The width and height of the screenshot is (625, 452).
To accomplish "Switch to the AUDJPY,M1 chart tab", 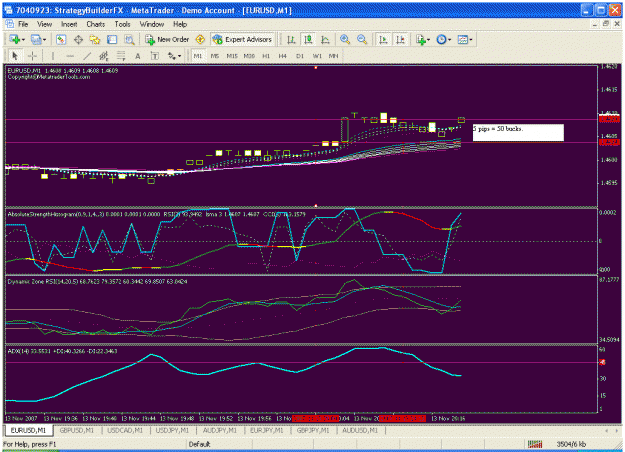I will coord(220,430).
